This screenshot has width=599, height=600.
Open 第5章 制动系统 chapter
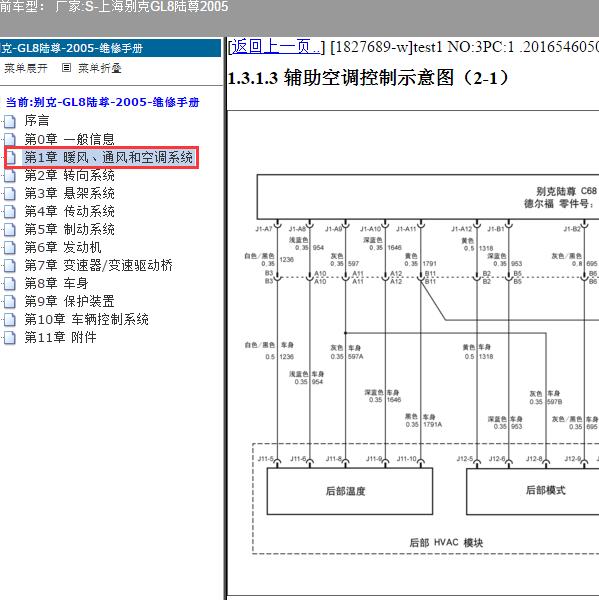click(69, 229)
